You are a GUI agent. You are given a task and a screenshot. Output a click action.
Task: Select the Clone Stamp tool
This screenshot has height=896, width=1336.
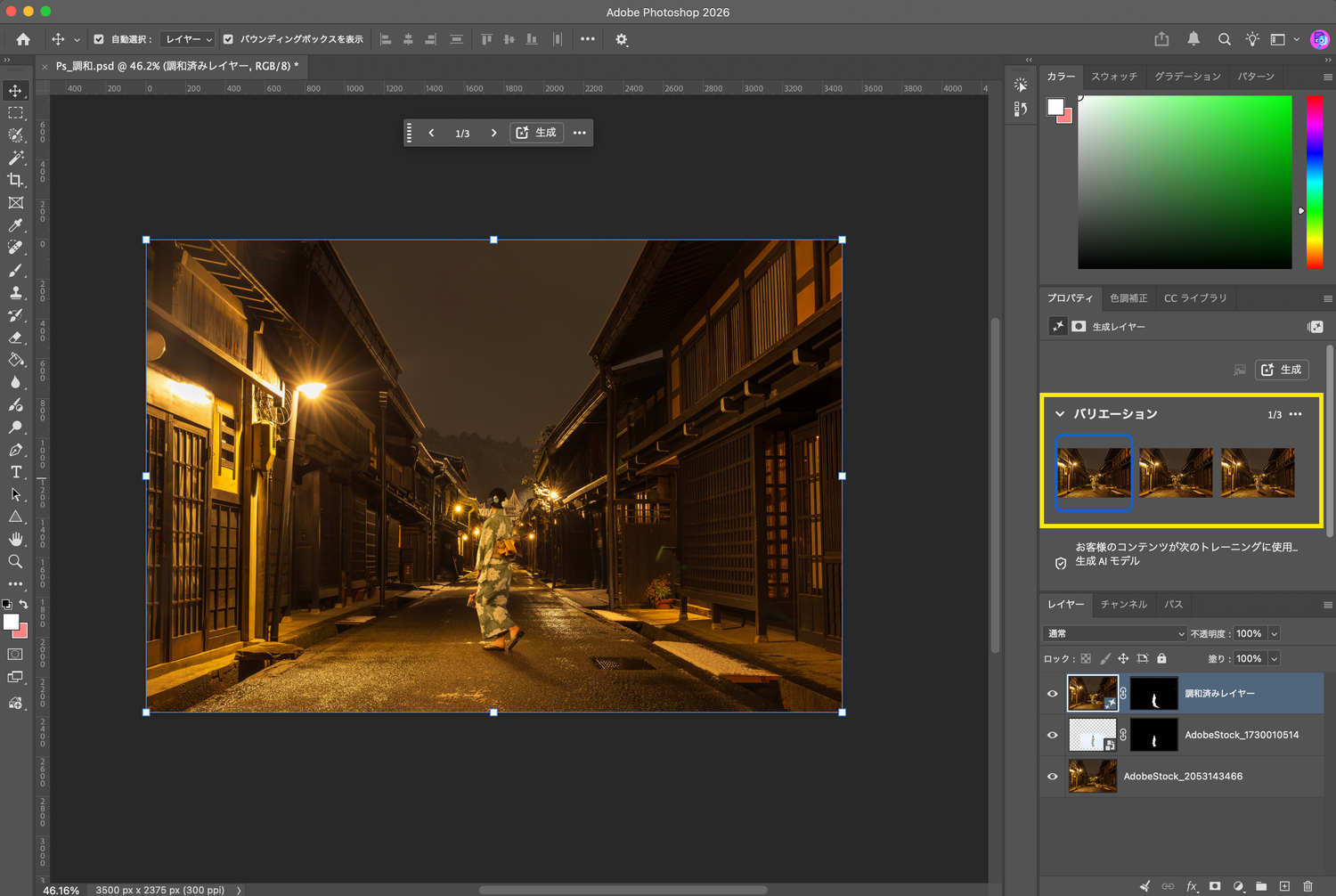[x=16, y=292]
